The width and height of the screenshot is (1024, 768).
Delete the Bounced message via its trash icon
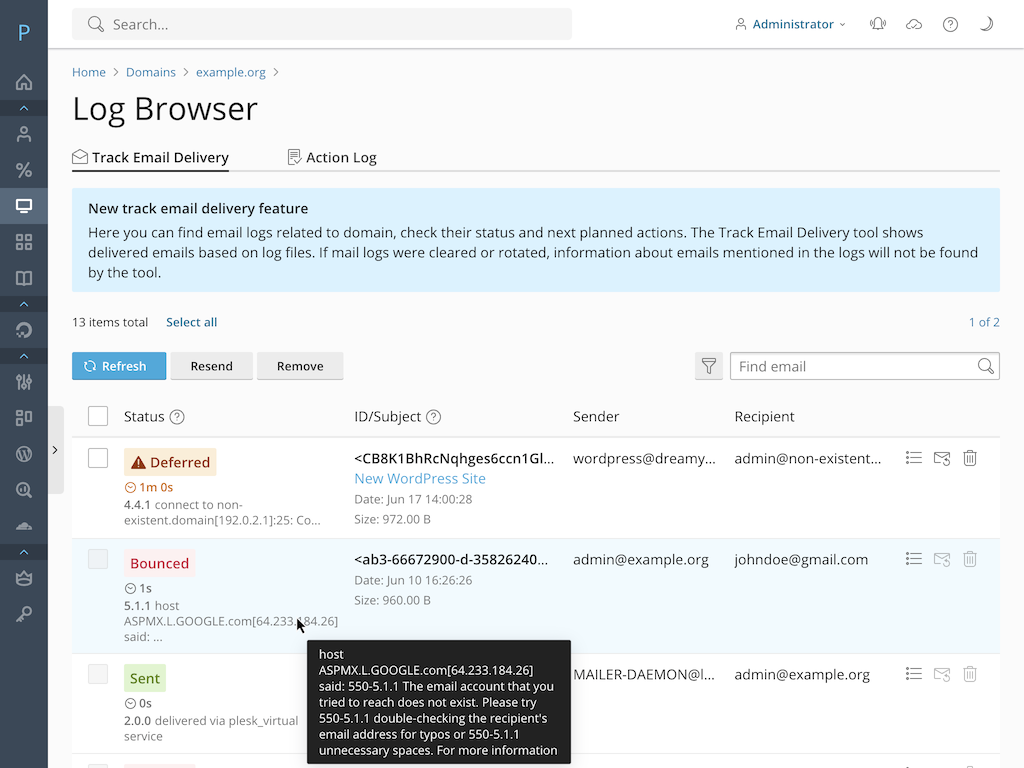[969, 559]
